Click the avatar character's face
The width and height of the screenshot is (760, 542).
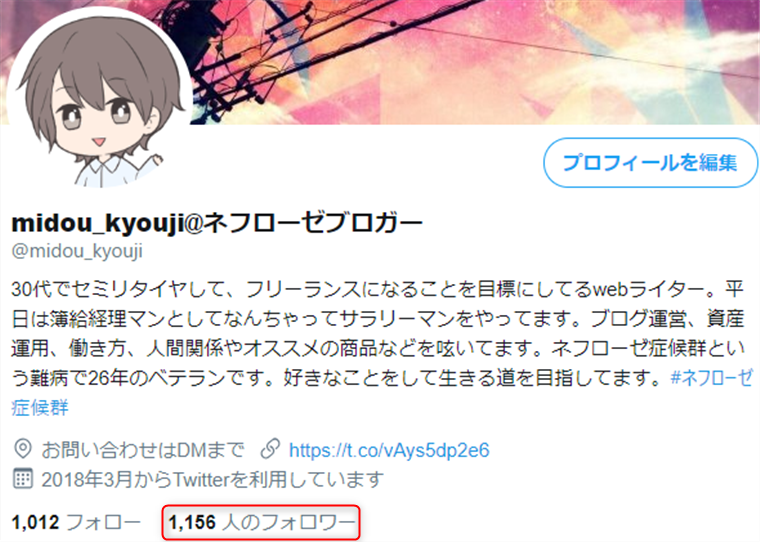click(x=99, y=121)
